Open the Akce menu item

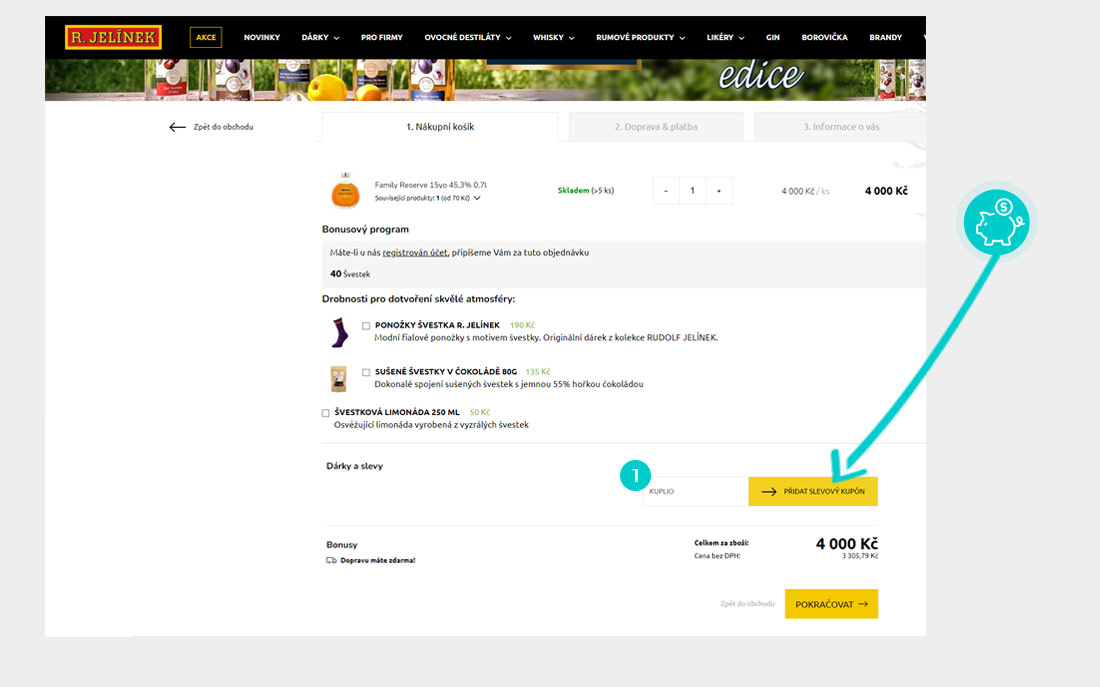pos(206,38)
